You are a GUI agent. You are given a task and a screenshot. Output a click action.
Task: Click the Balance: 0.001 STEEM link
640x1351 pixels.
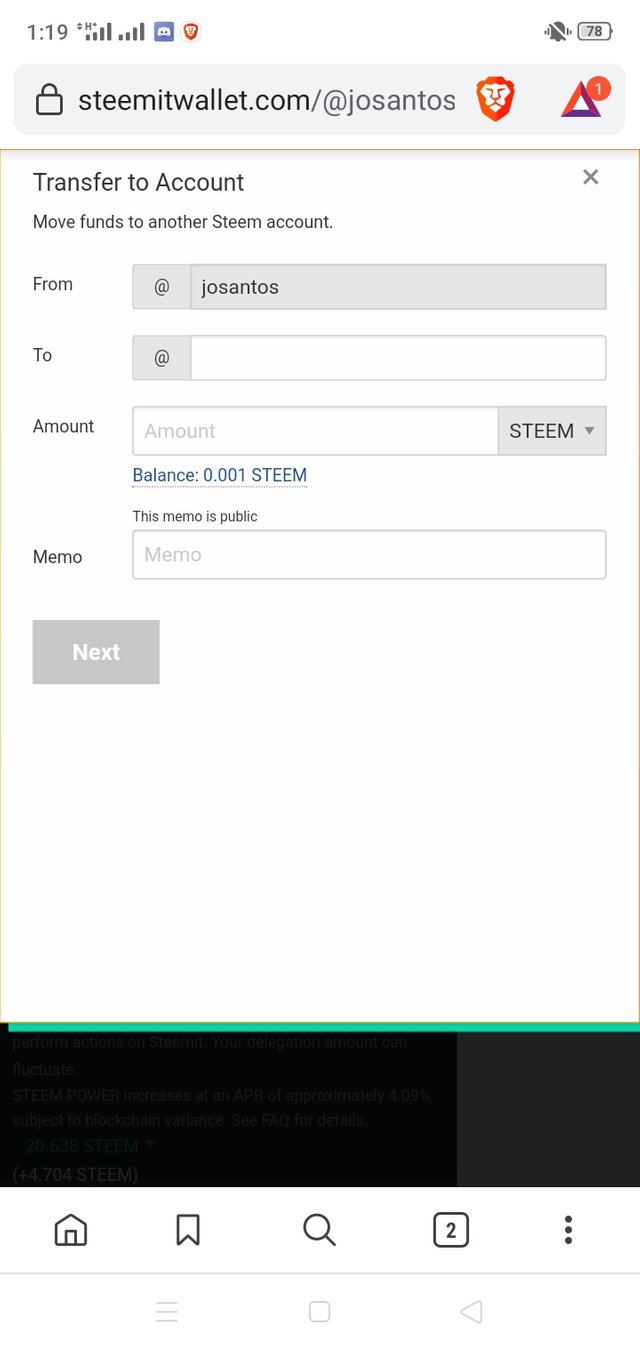(x=220, y=475)
